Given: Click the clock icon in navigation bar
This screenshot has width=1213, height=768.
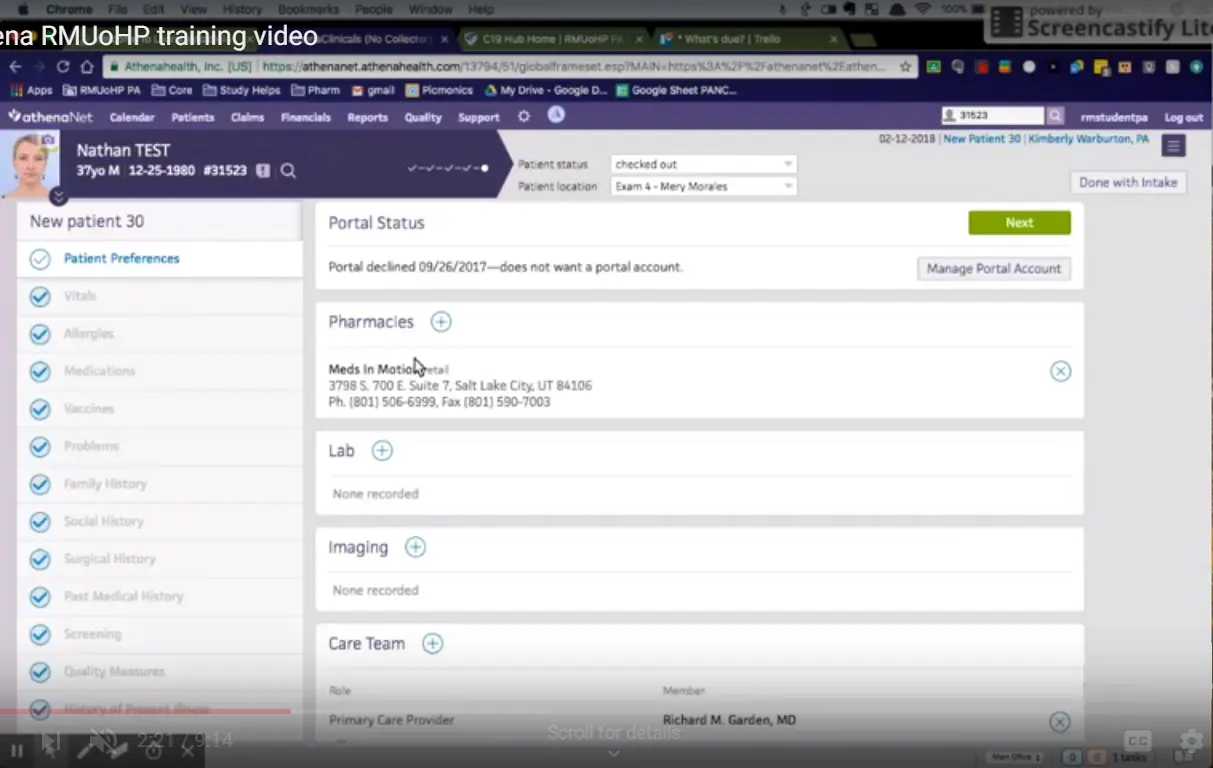Looking at the screenshot, I should [x=556, y=116].
